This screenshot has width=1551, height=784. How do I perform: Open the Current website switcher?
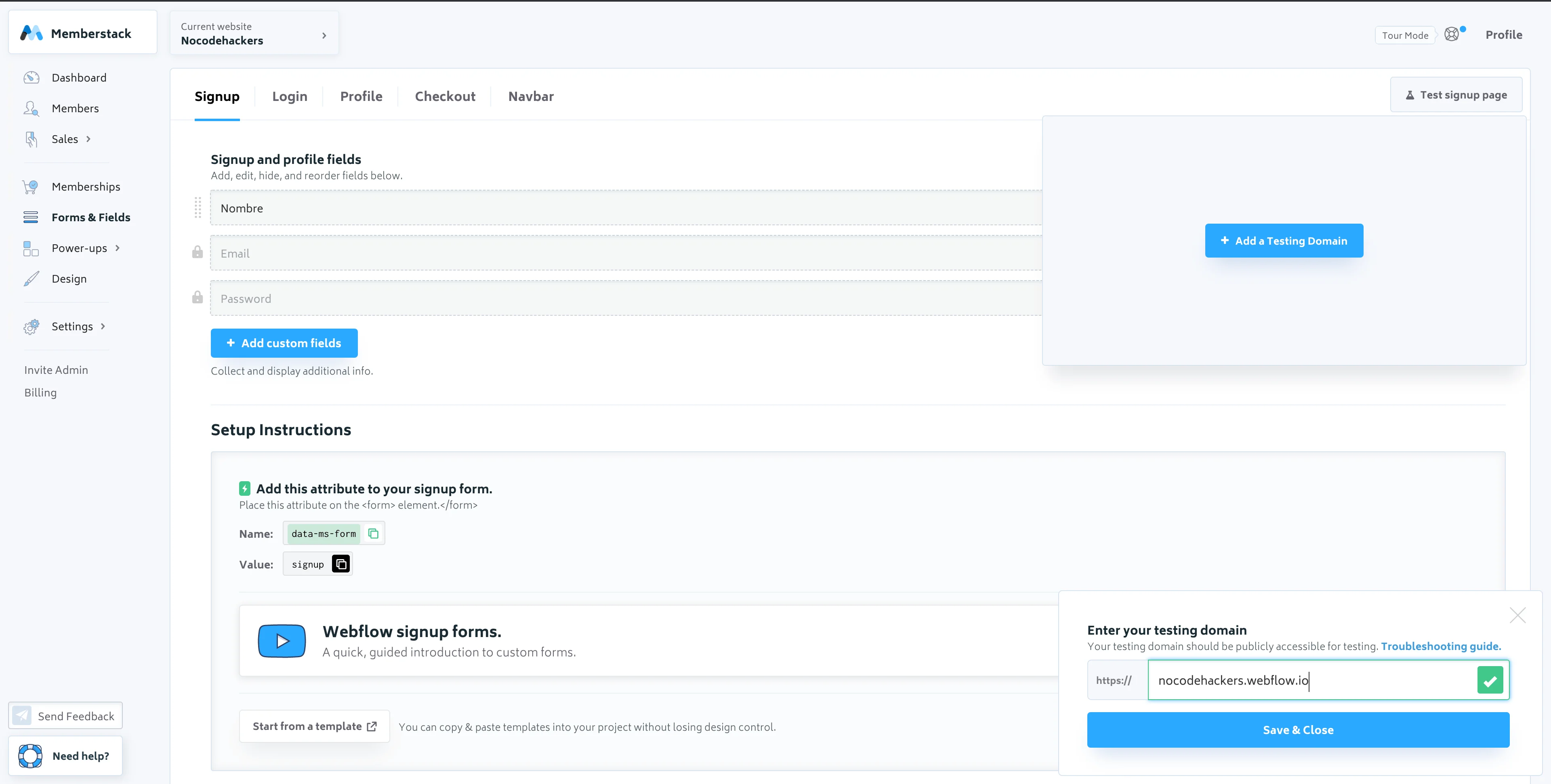pyautogui.click(x=254, y=34)
